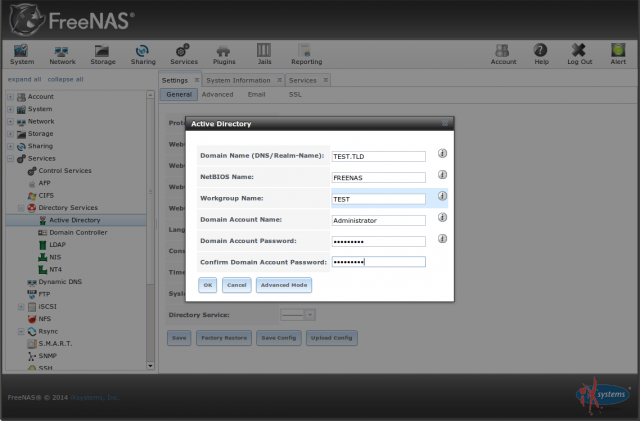Open the Alert indicator icon
This screenshot has width=640, height=421.
618,54
